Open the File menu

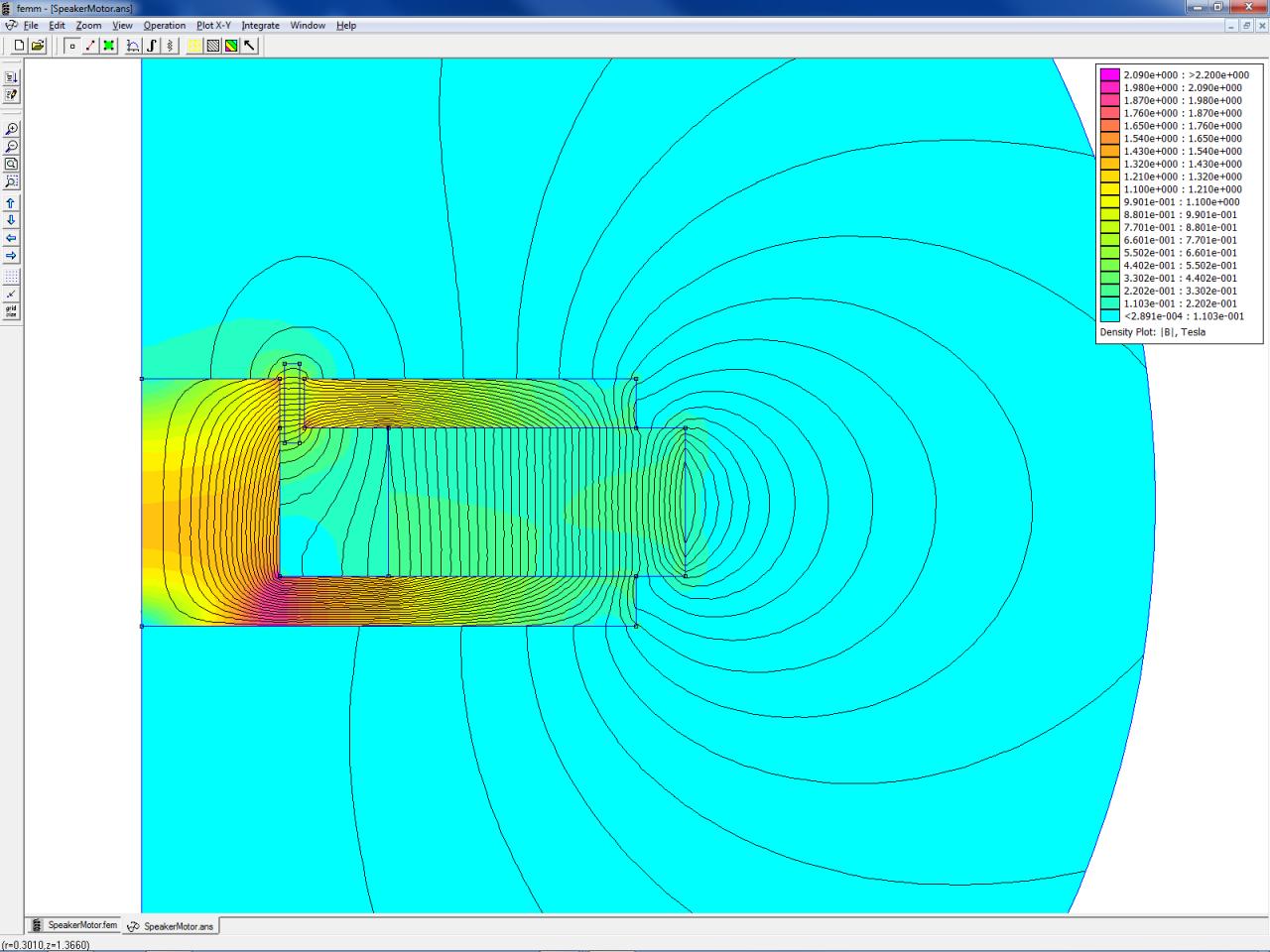coord(31,26)
